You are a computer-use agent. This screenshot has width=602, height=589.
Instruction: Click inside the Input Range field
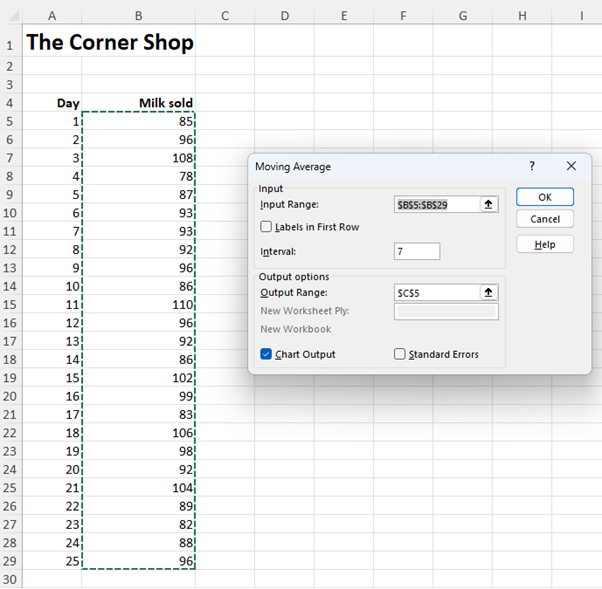coord(438,204)
